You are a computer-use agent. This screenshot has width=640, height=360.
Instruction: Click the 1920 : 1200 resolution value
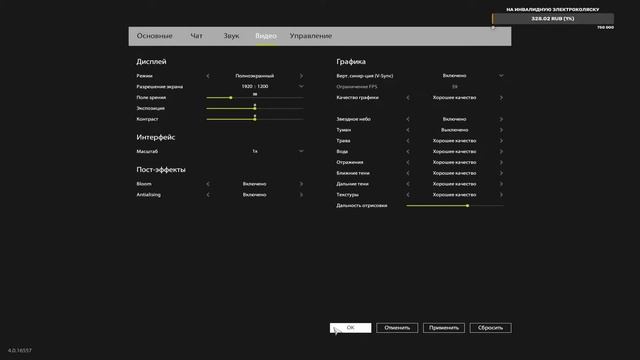pyautogui.click(x=255, y=87)
